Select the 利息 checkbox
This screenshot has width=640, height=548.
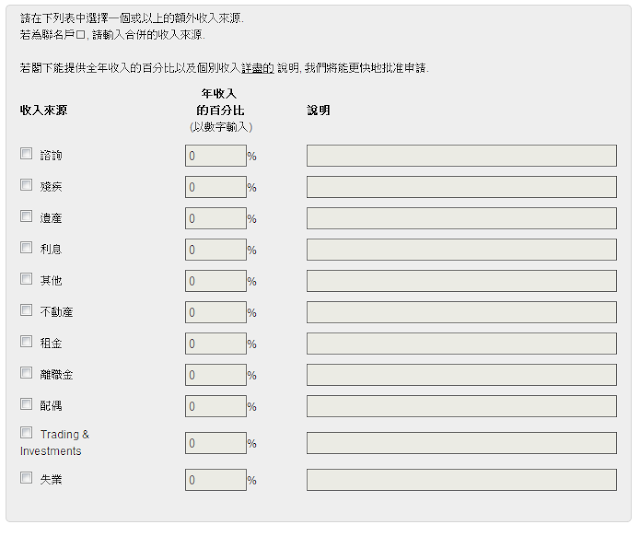click(26, 248)
